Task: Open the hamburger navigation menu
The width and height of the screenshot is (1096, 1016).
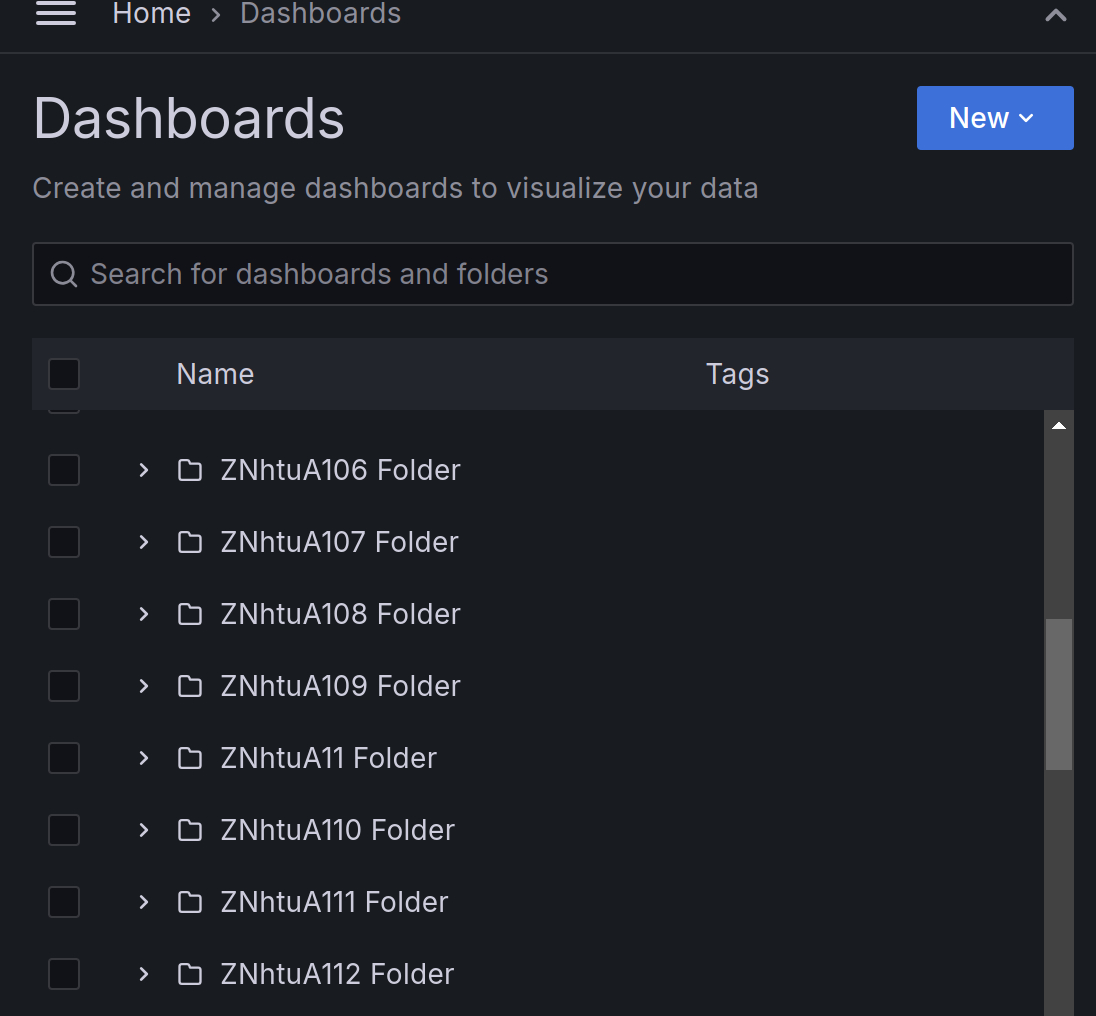Action: pyautogui.click(x=56, y=14)
